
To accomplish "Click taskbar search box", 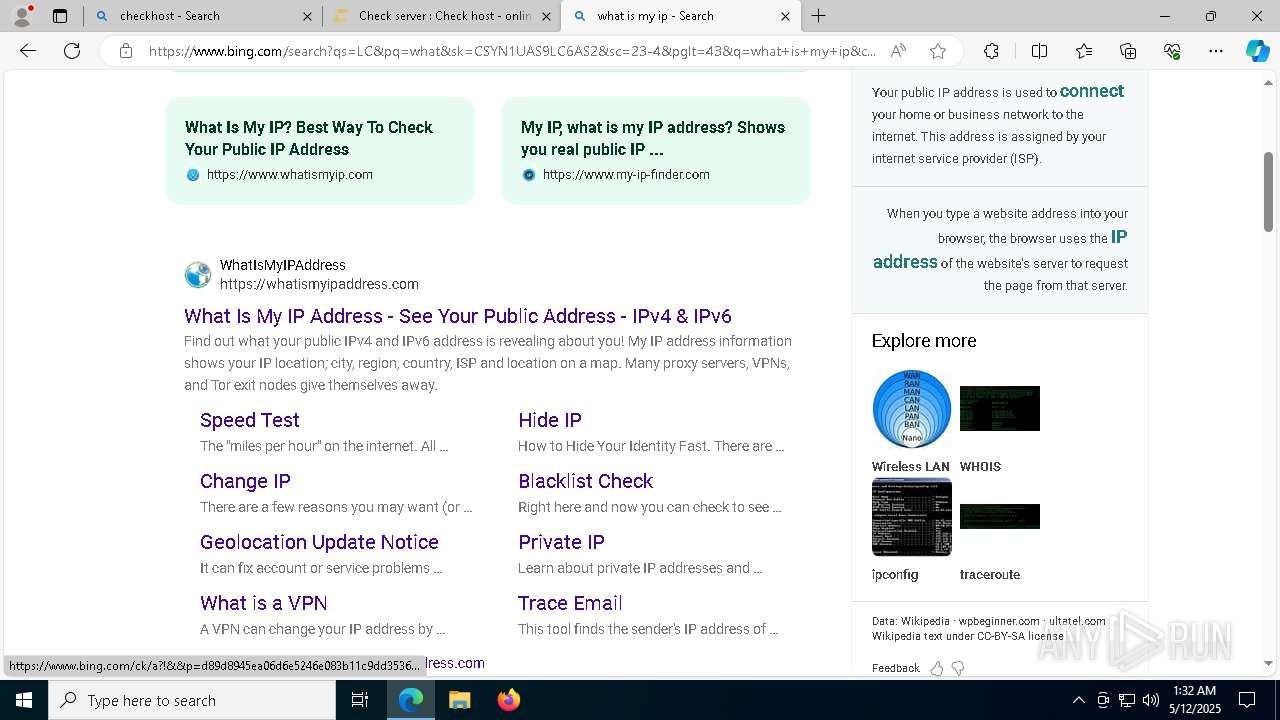I will (x=192, y=700).
